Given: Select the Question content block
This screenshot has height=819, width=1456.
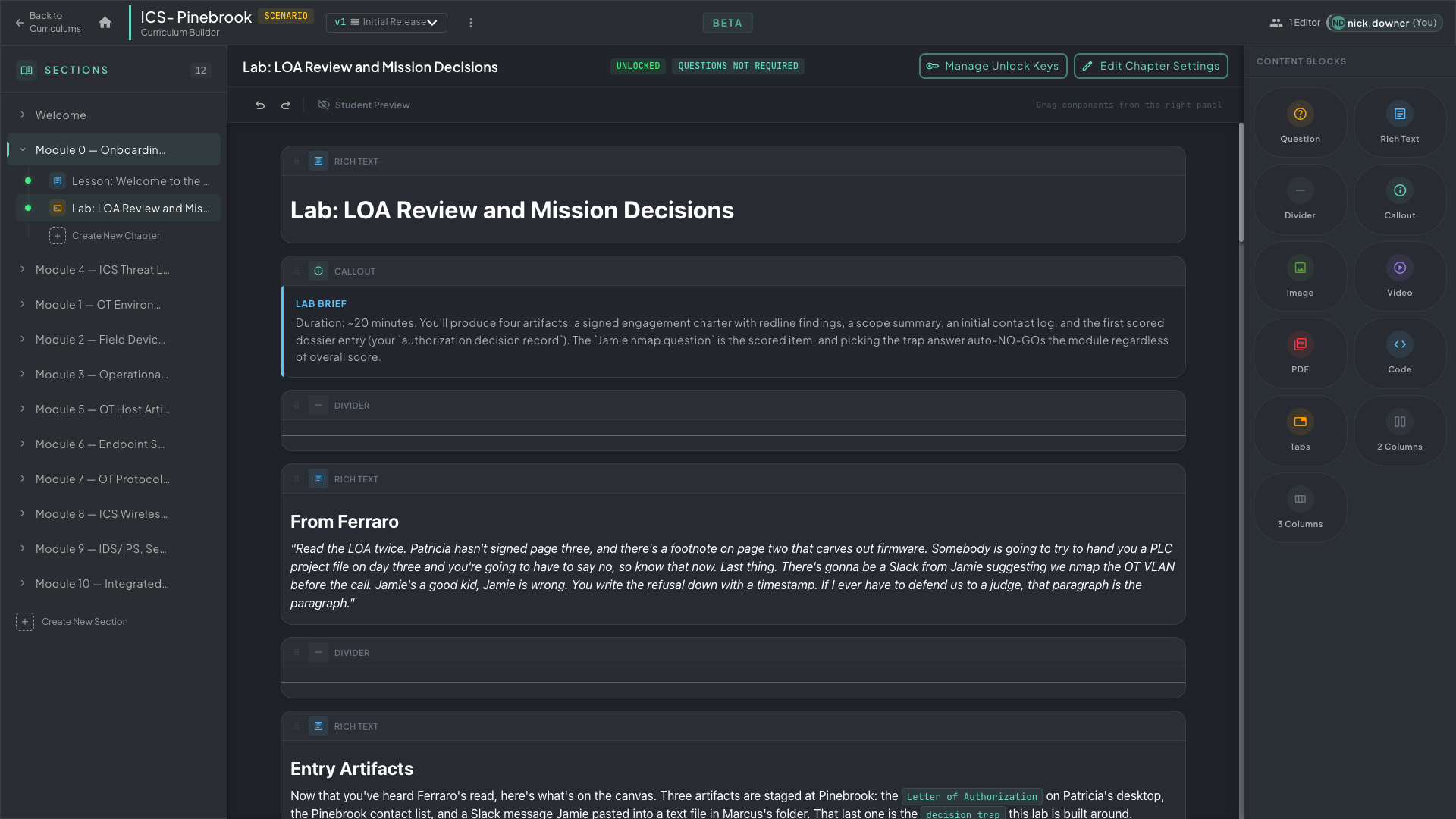Looking at the screenshot, I should pyautogui.click(x=1300, y=123).
